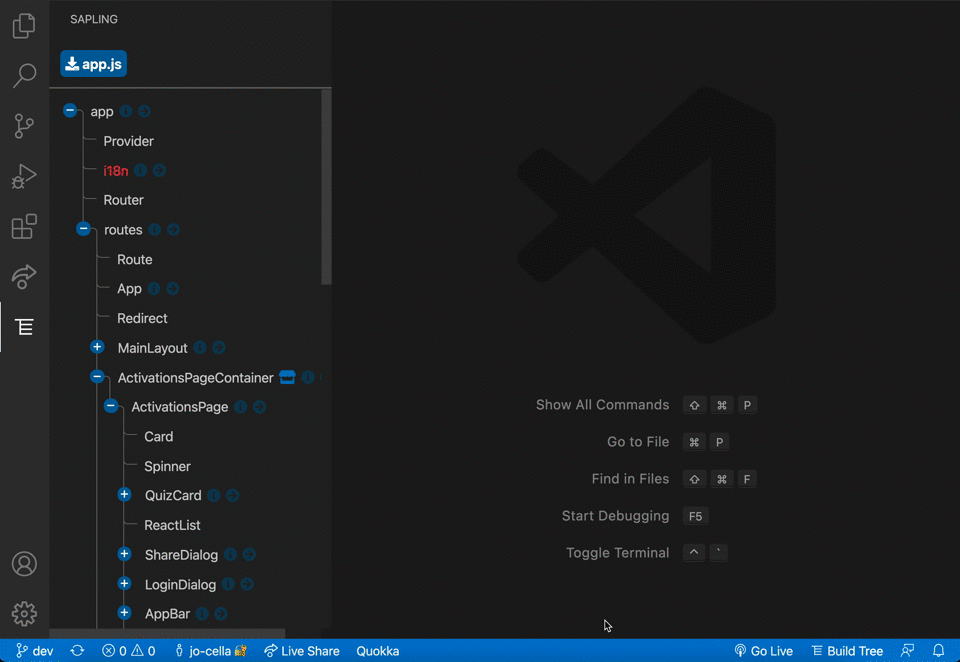
Task: Show info icon for LoginDialog
Action: [228, 584]
